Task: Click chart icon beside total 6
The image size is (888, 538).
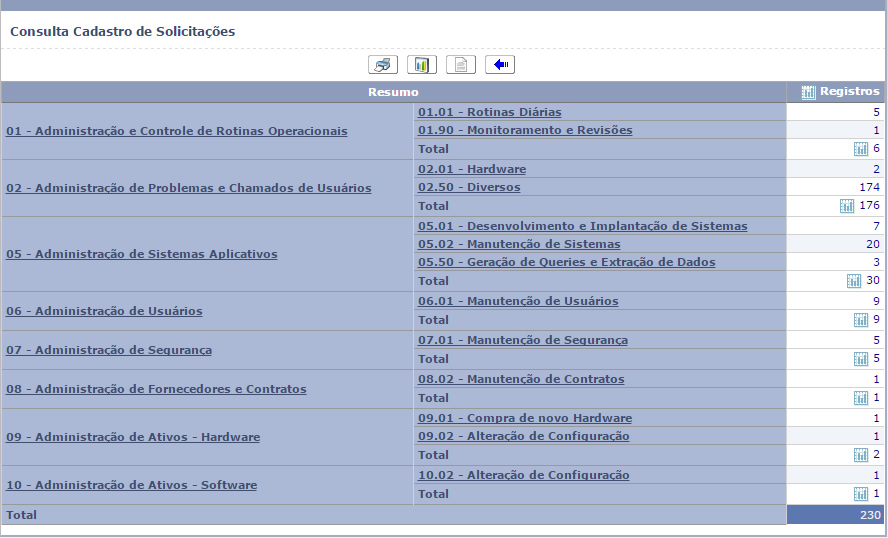Action: [x=861, y=149]
